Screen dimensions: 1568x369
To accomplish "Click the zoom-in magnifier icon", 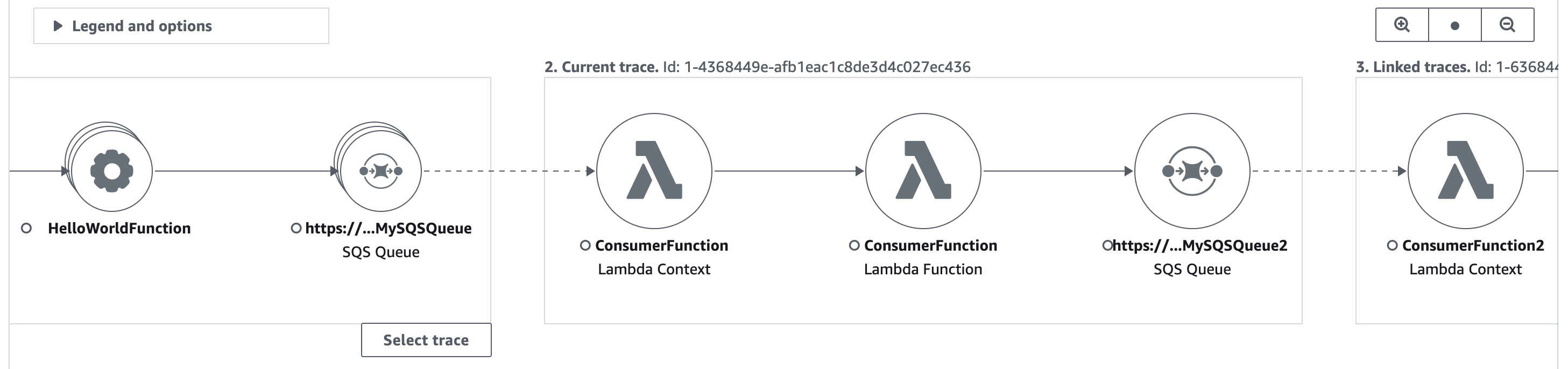I will (1402, 24).
